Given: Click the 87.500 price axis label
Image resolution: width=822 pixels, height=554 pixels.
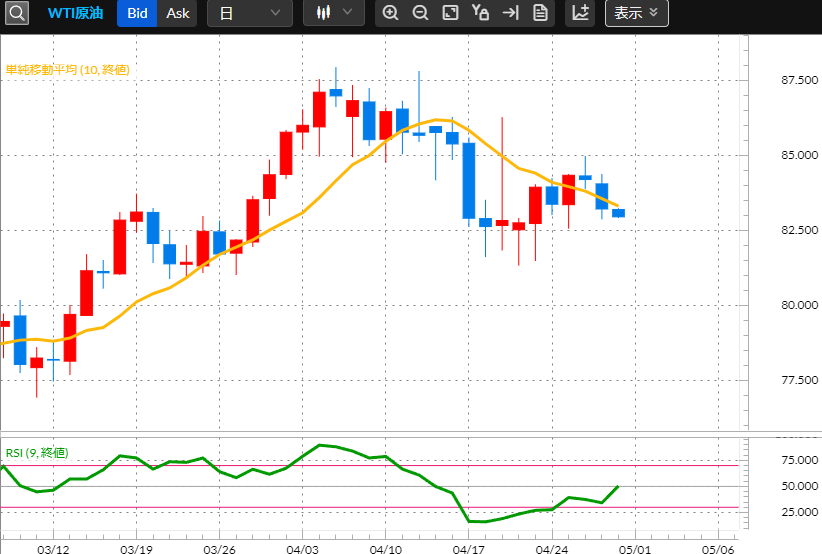Looking at the screenshot, I should tap(799, 80).
